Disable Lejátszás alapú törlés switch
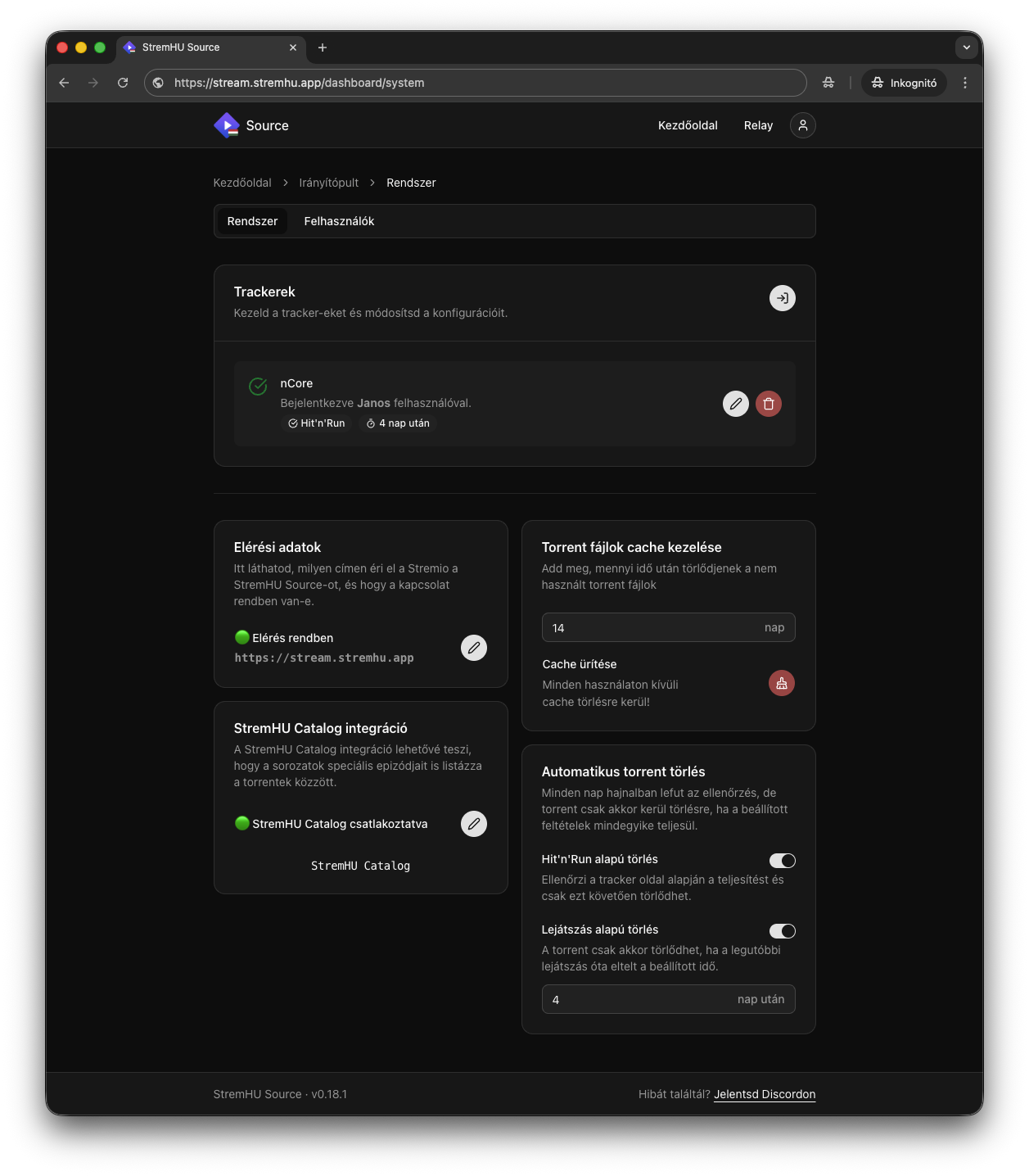Screen dimensions: 1029x1176 pos(782,931)
